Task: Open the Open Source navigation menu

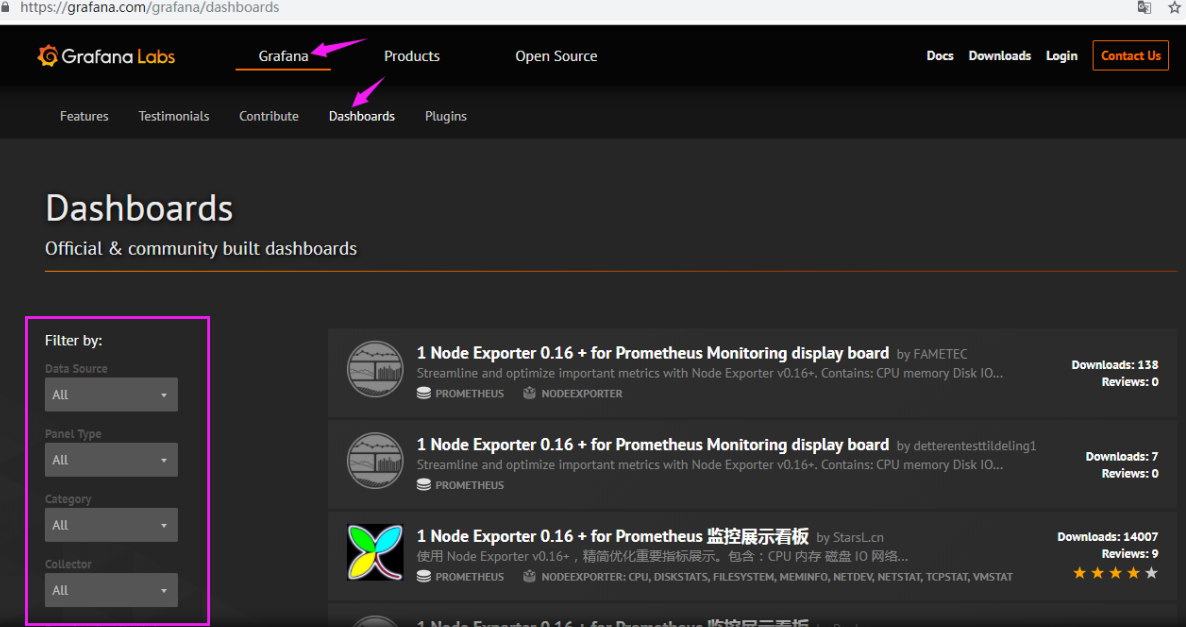Action: pos(556,56)
